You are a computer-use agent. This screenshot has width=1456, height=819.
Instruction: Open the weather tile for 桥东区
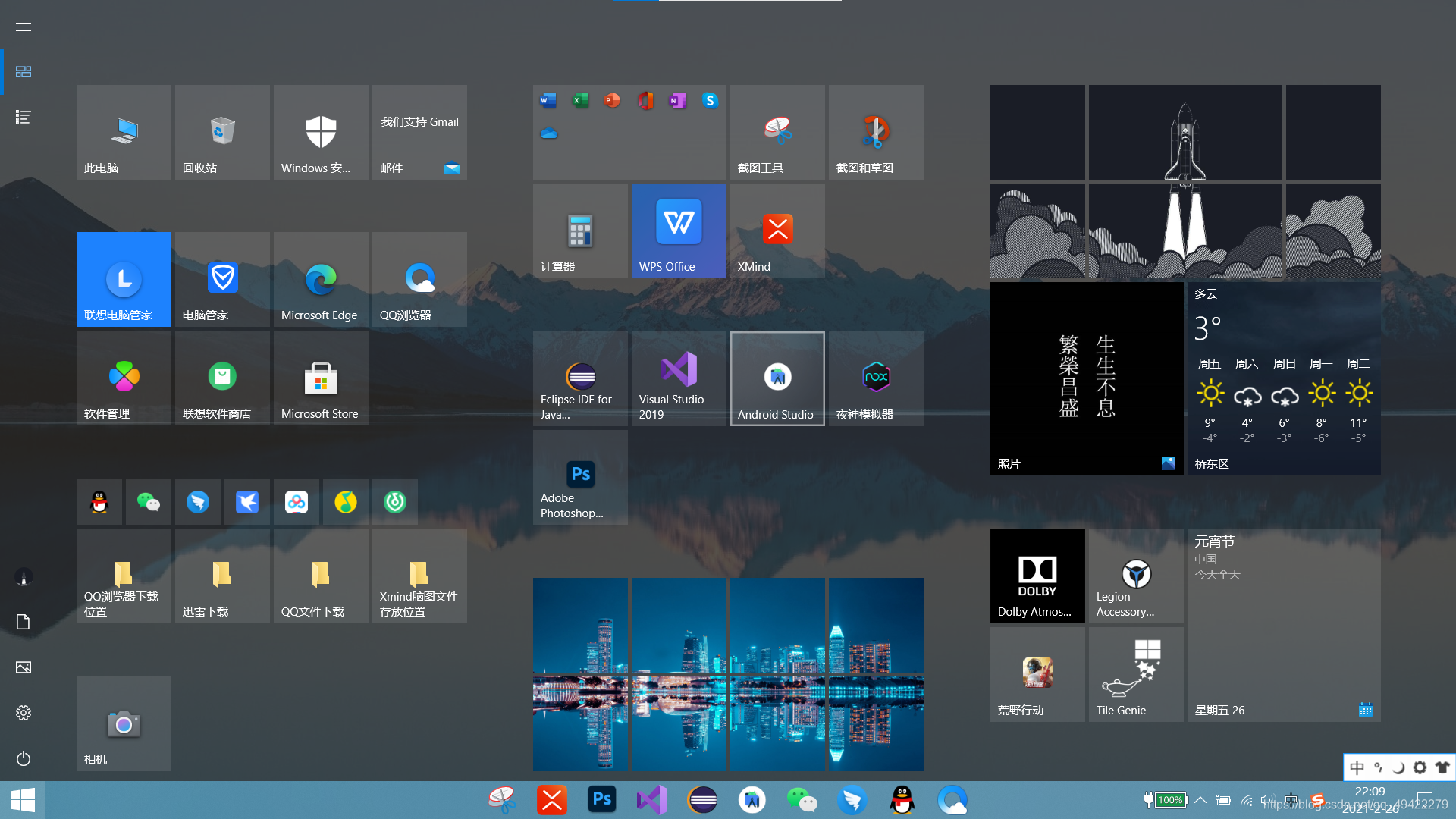tap(1284, 378)
